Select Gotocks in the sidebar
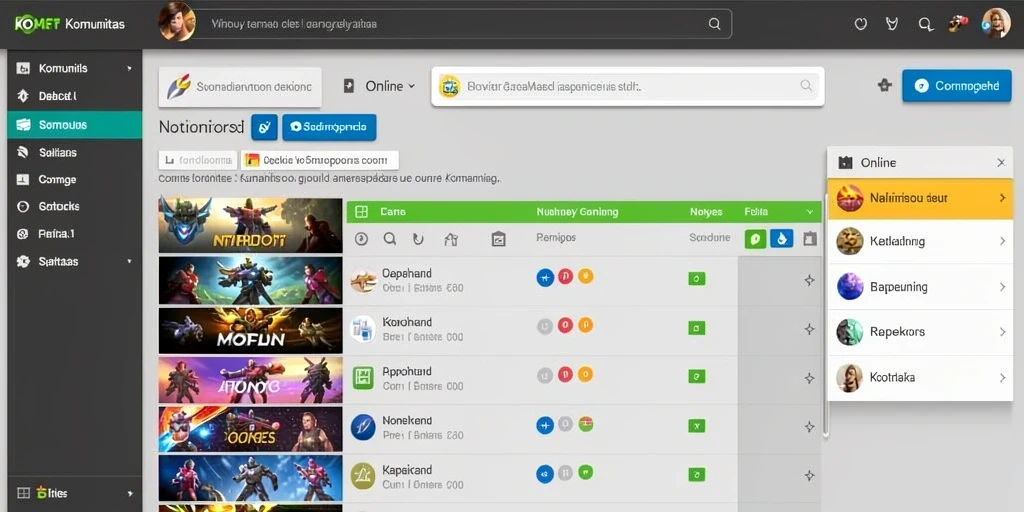 pos(74,206)
